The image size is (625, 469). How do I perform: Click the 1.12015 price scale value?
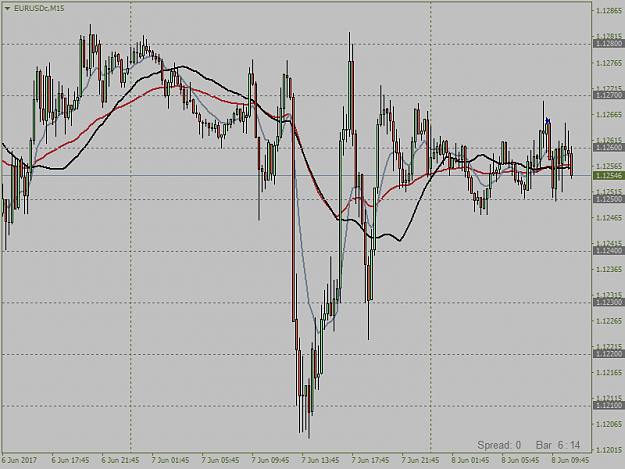point(609,450)
